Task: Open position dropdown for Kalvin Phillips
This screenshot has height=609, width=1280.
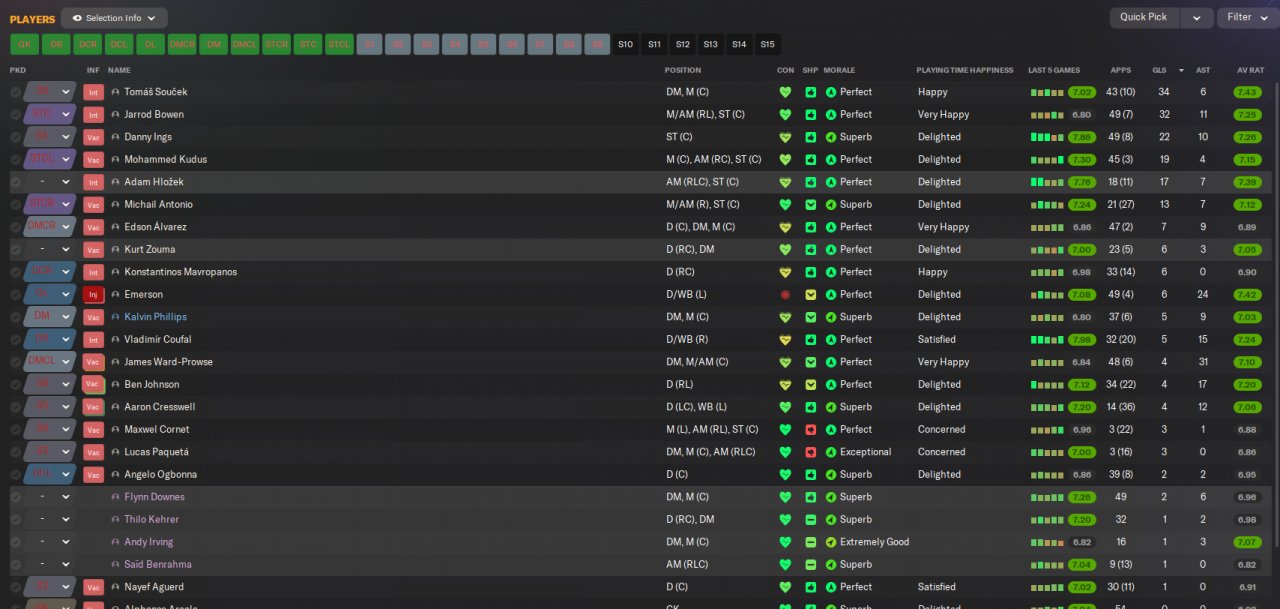Action: [50, 317]
